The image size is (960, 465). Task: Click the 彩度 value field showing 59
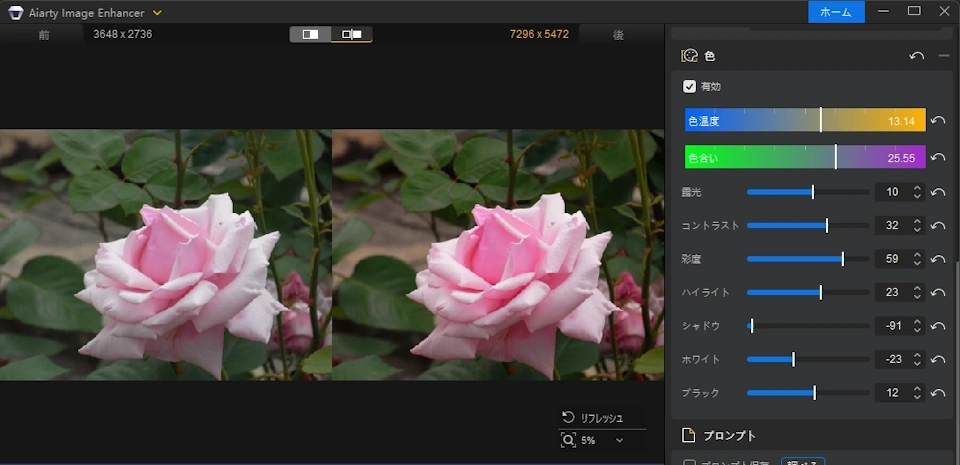[x=892, y=259]
